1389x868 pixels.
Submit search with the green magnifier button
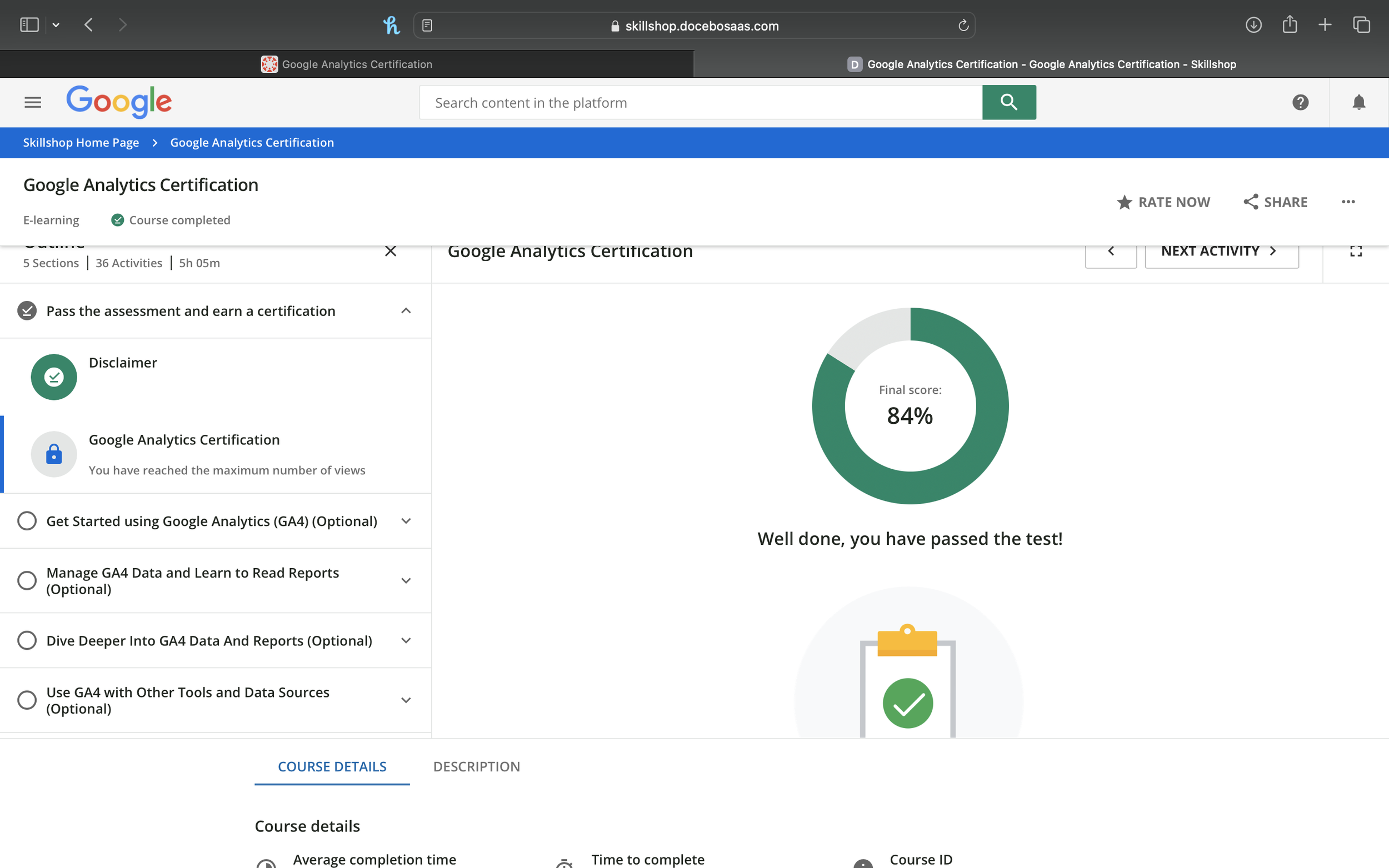point(1009,102)
